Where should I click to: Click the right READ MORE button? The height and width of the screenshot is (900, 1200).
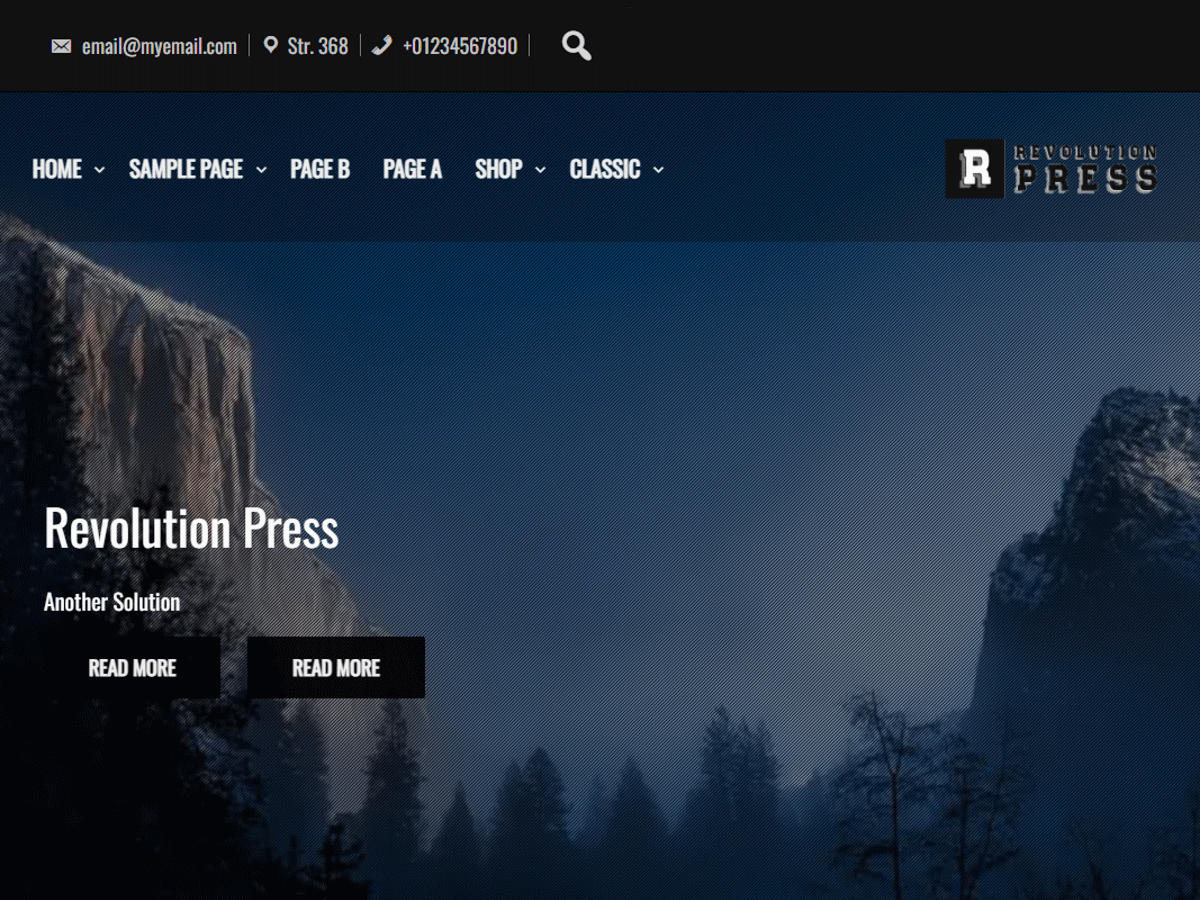point(336,667)
